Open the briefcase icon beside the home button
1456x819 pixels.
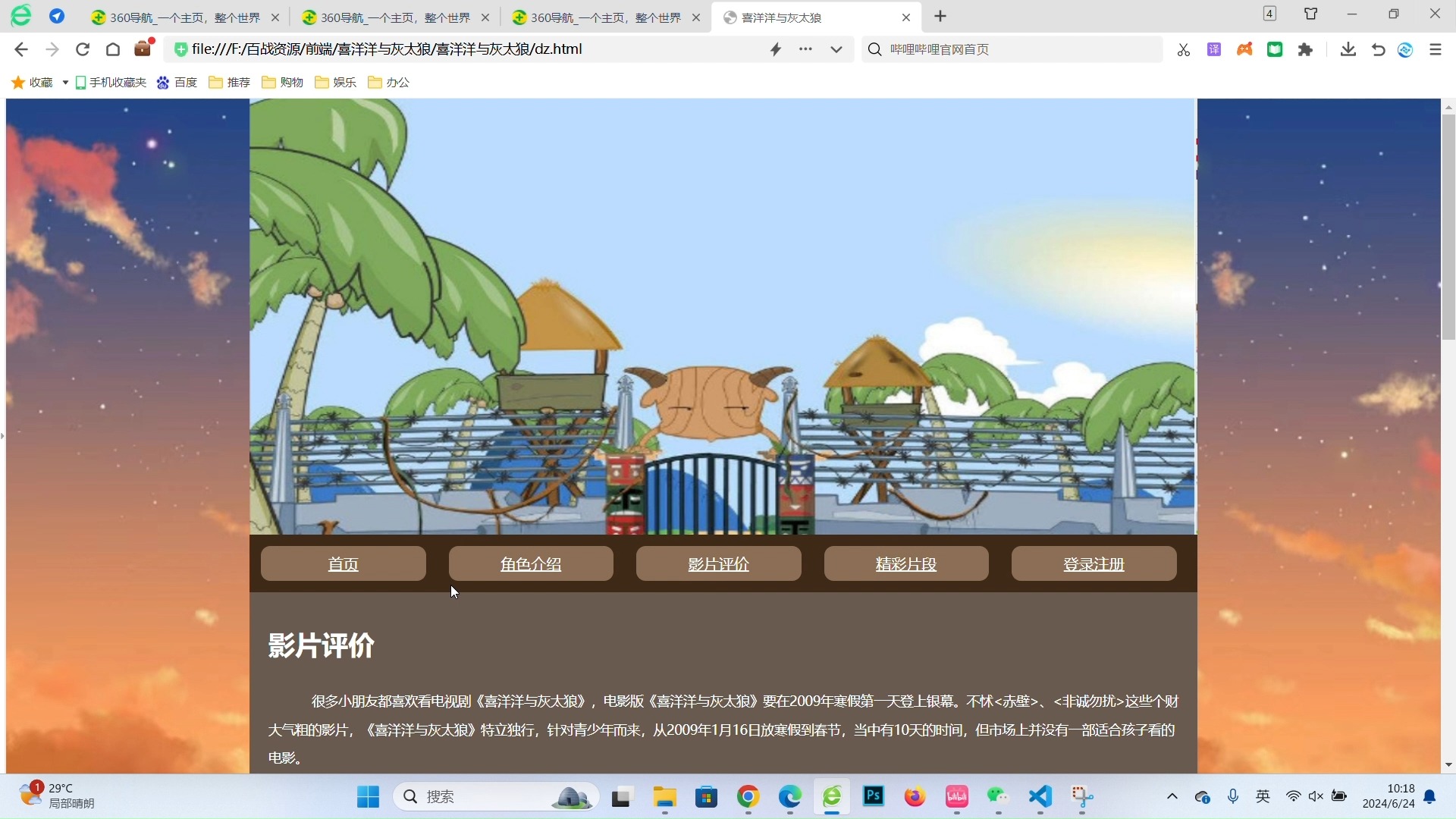[x=143, y=49]
